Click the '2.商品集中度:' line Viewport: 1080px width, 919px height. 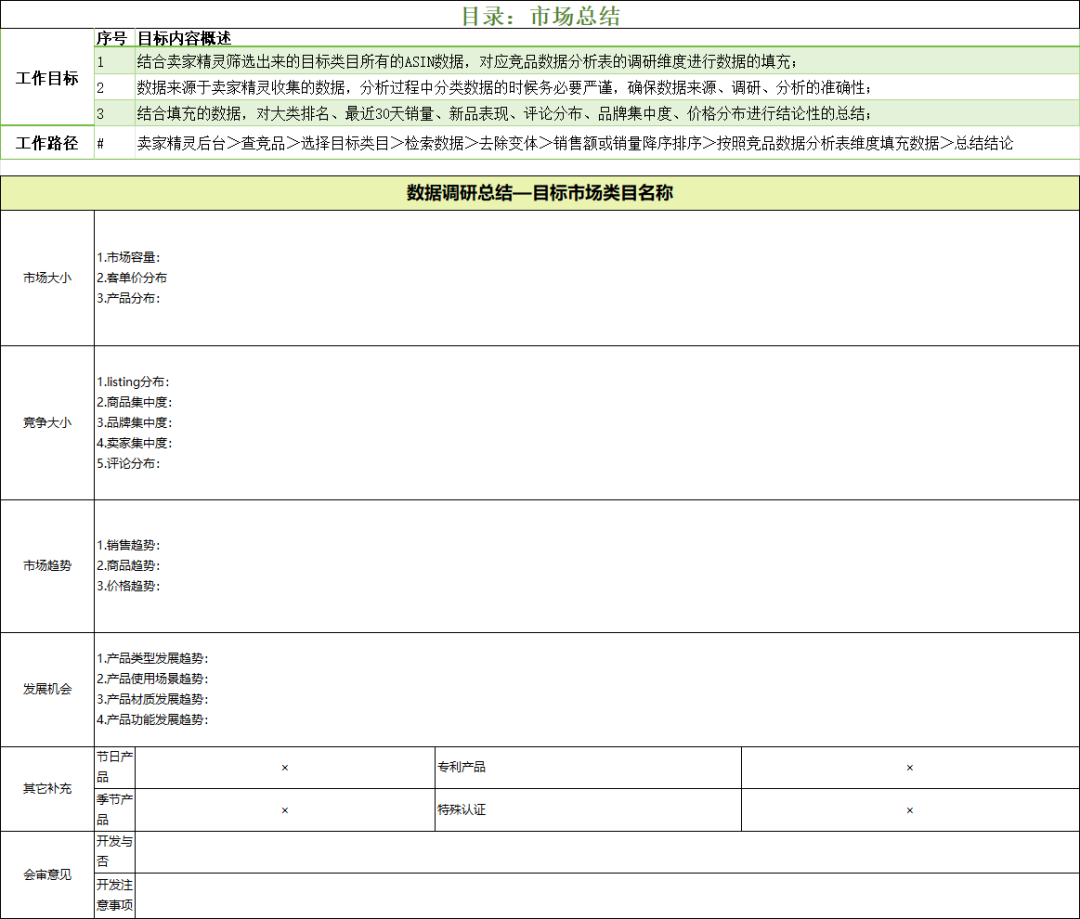point(134,402)
